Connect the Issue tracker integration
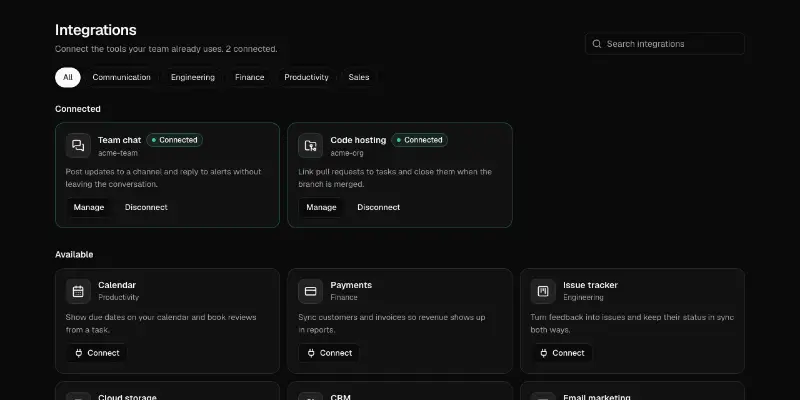This screenshot has width=800, height=400. pos(562,353)
